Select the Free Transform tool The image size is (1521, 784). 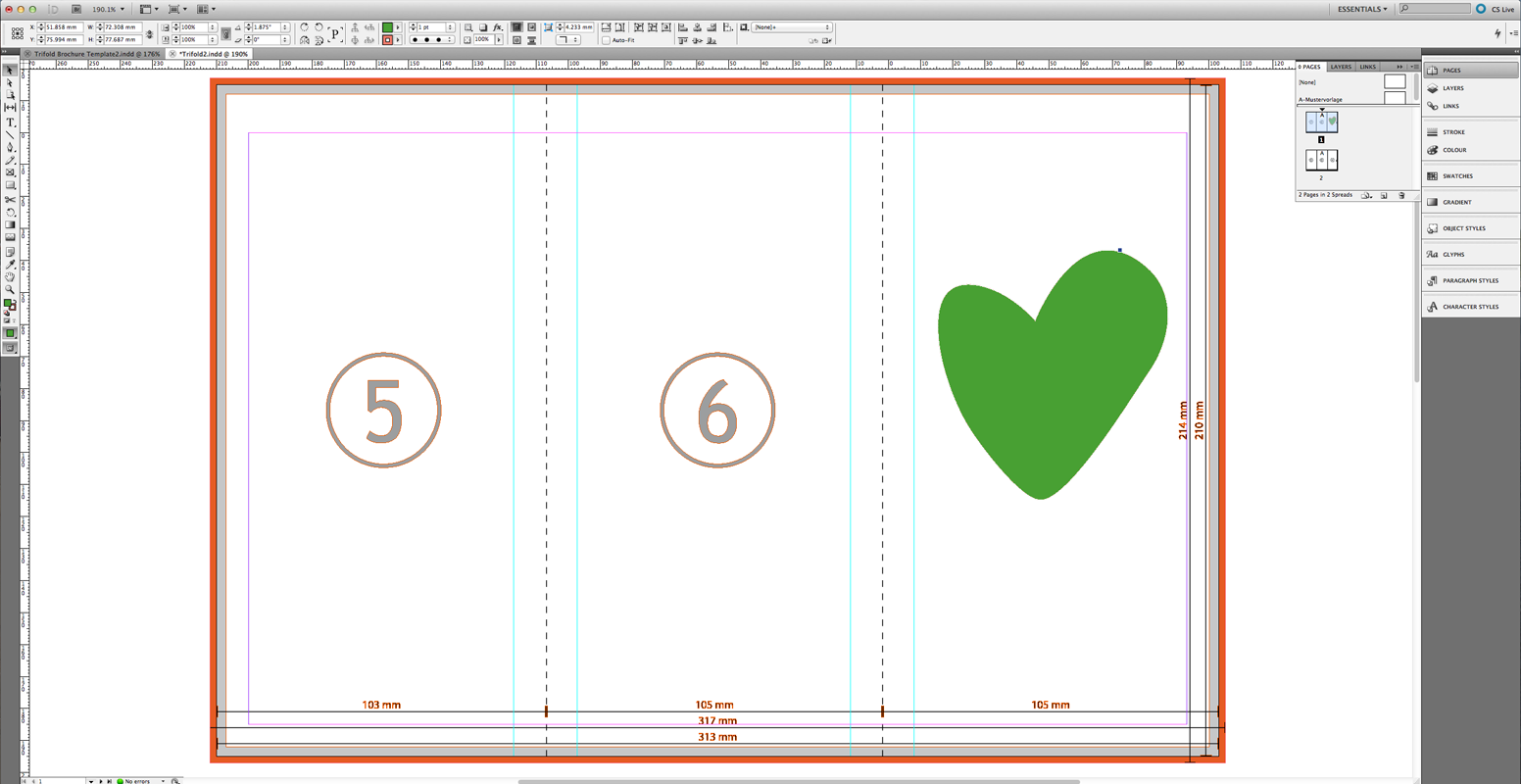tap(11, 214)
